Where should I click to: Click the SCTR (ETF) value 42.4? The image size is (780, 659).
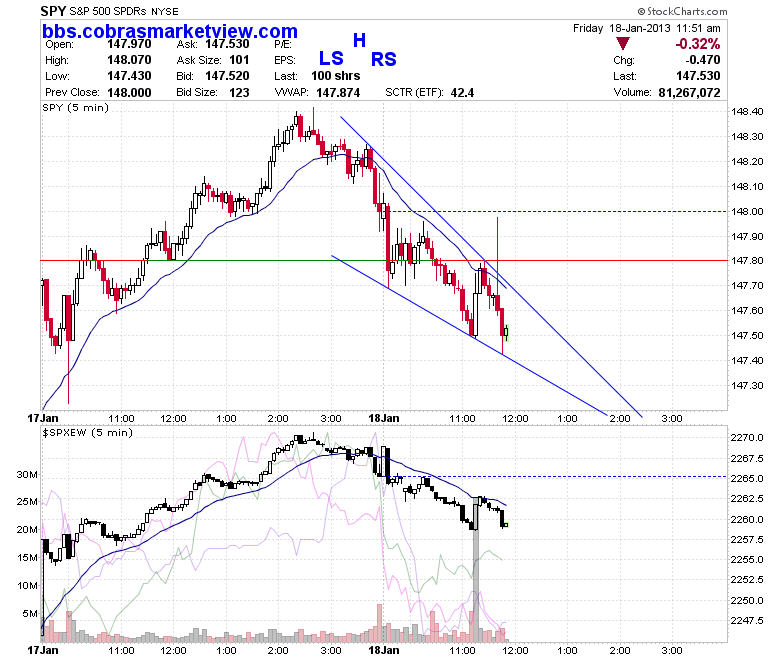coord(462,93)
